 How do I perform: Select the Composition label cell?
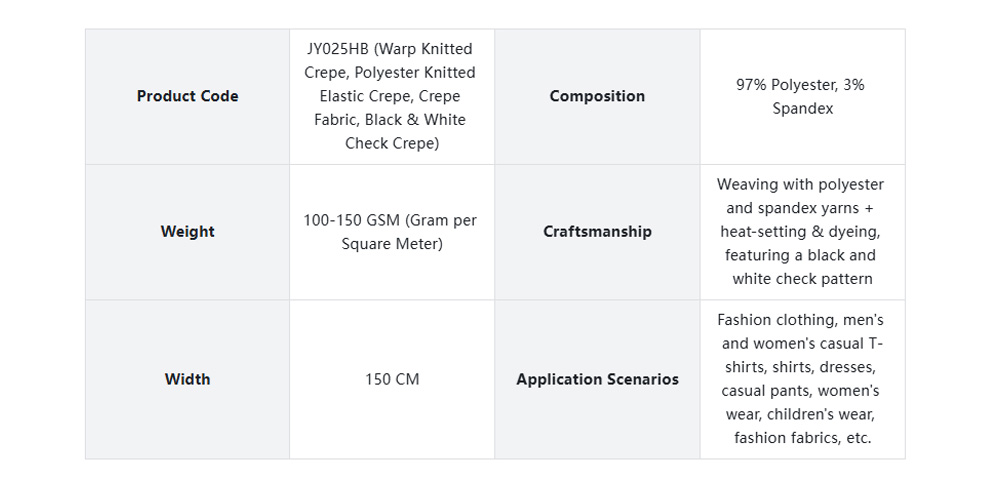click(x=597, y=96)
